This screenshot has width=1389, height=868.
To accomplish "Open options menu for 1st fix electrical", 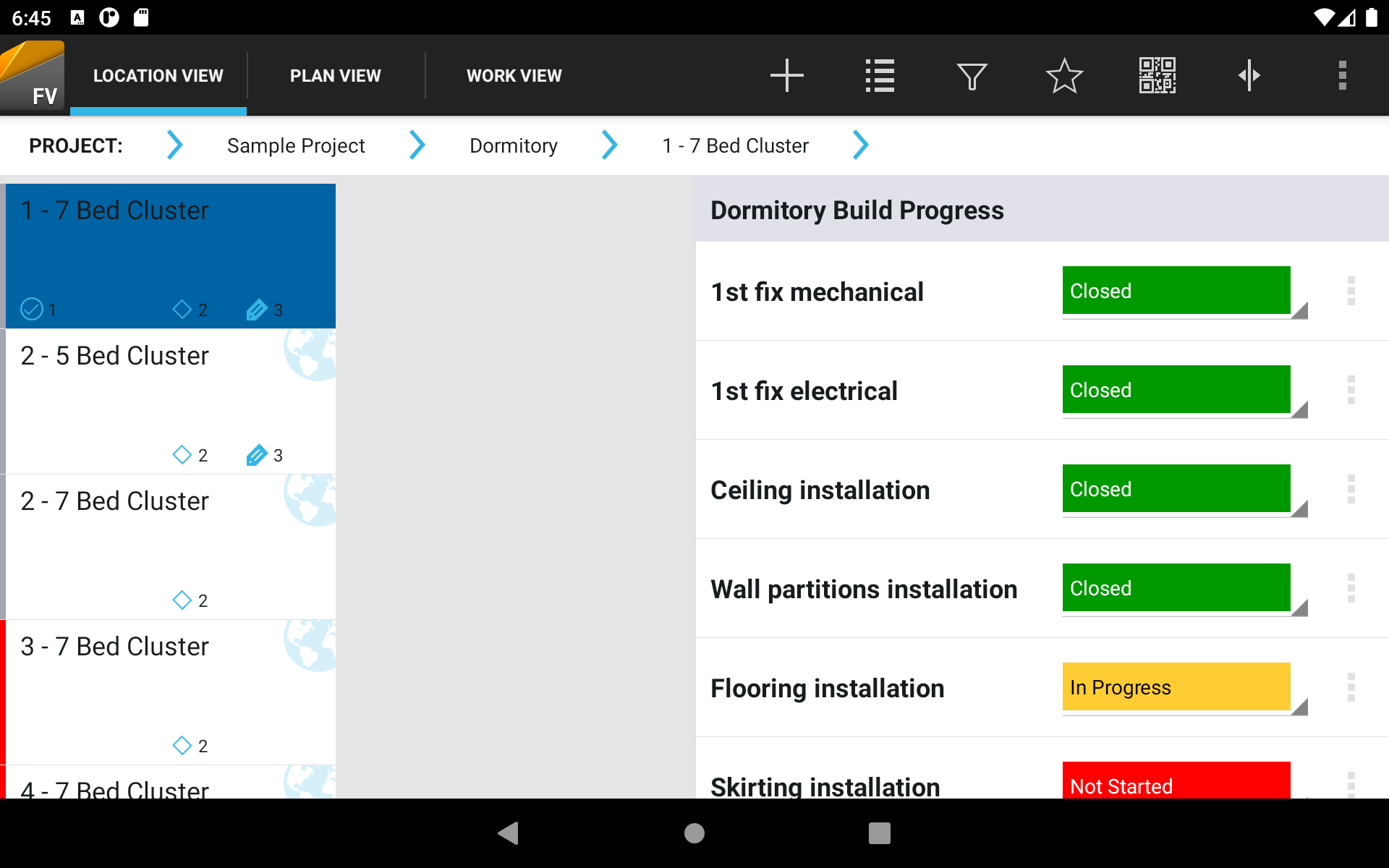I will pyautogui.click(x=1351, y=390).
